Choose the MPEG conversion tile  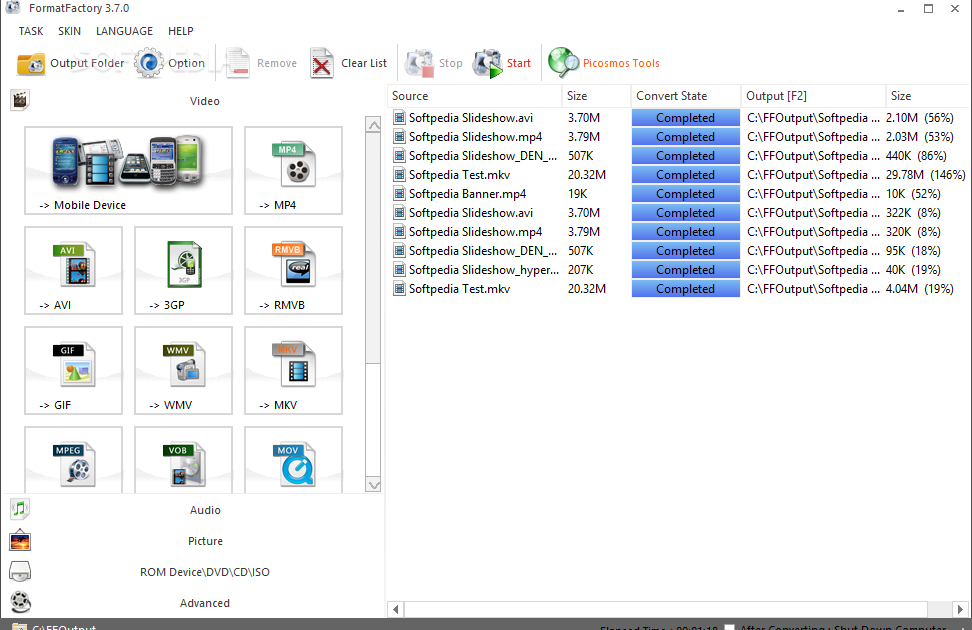(74, 460)
